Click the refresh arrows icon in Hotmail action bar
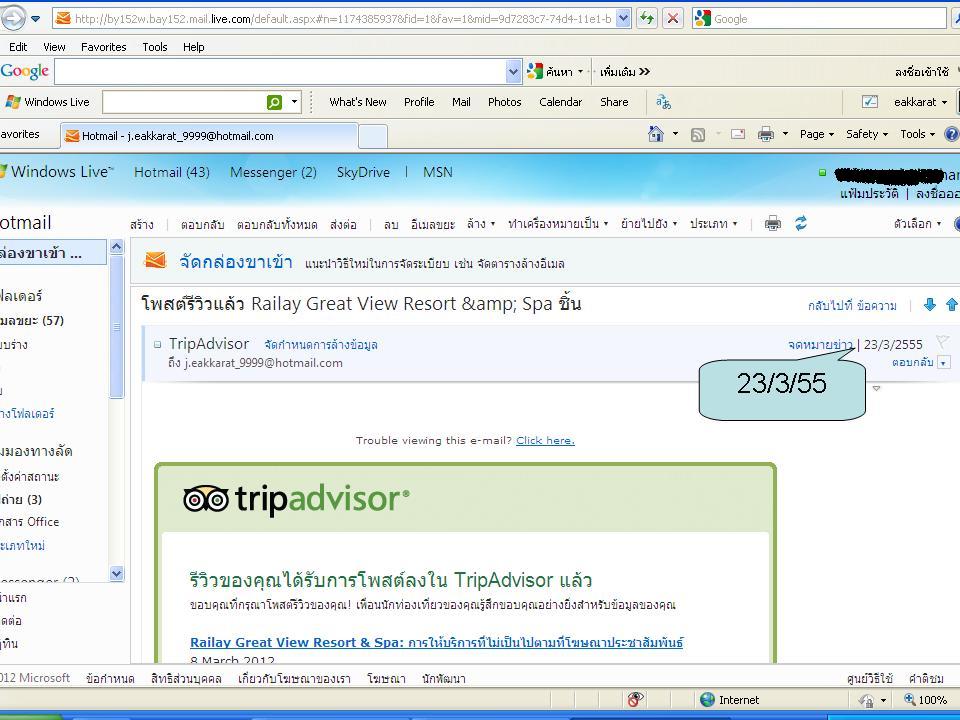Viewport: 960px width, 720px height. tap(801, 223)
